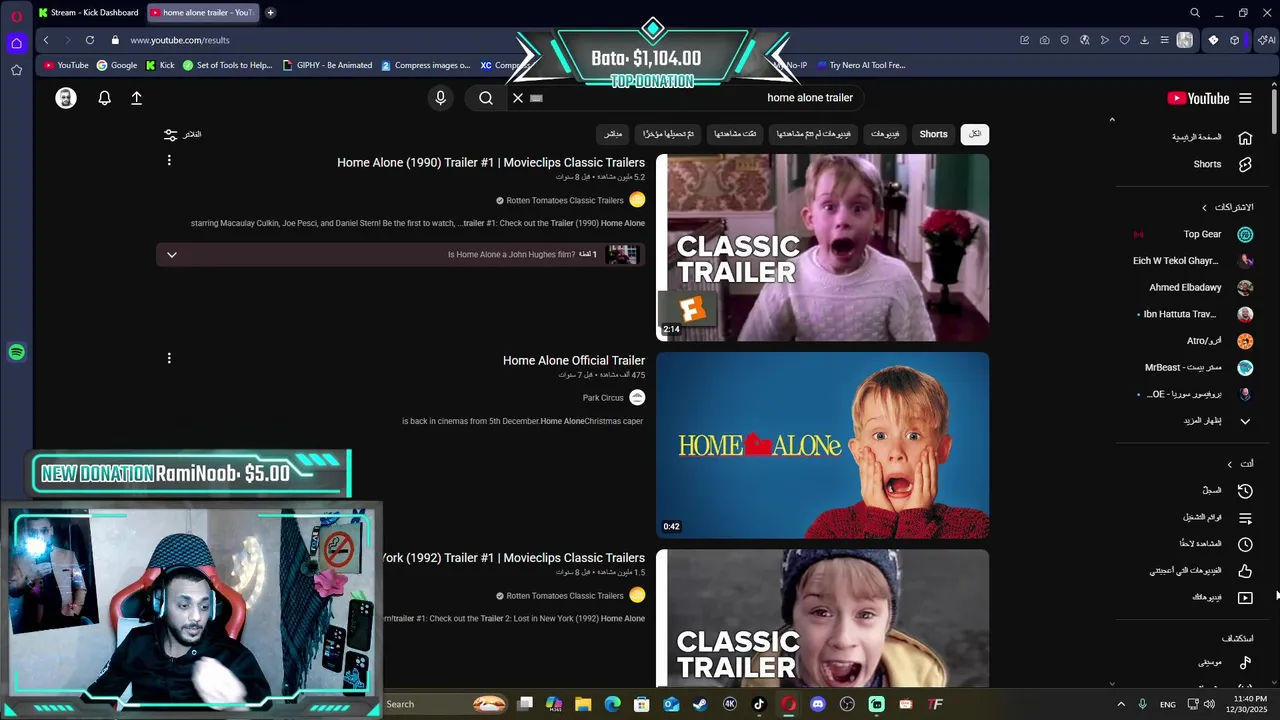Screen dimensions: 1280x720
Task: Open the Park Circus channel link
Action: pyautogui.click(x=603, y=398)
